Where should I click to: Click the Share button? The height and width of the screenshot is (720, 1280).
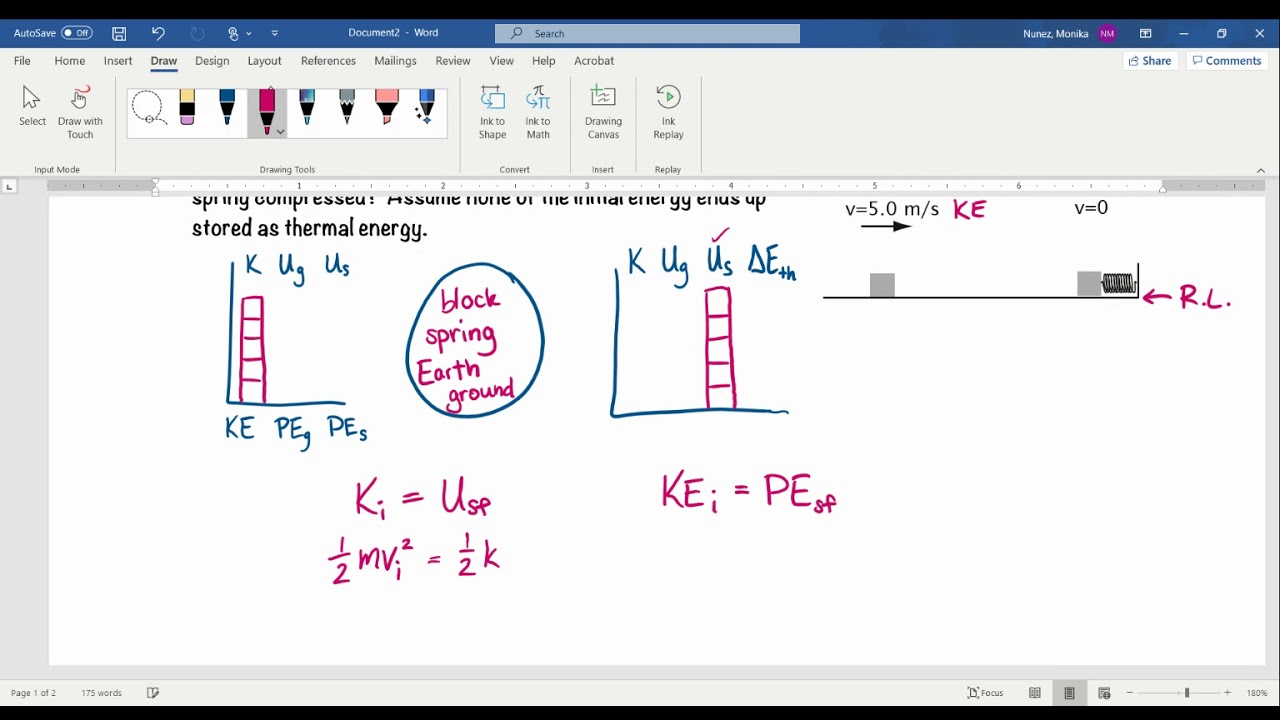coord(1150,61)
